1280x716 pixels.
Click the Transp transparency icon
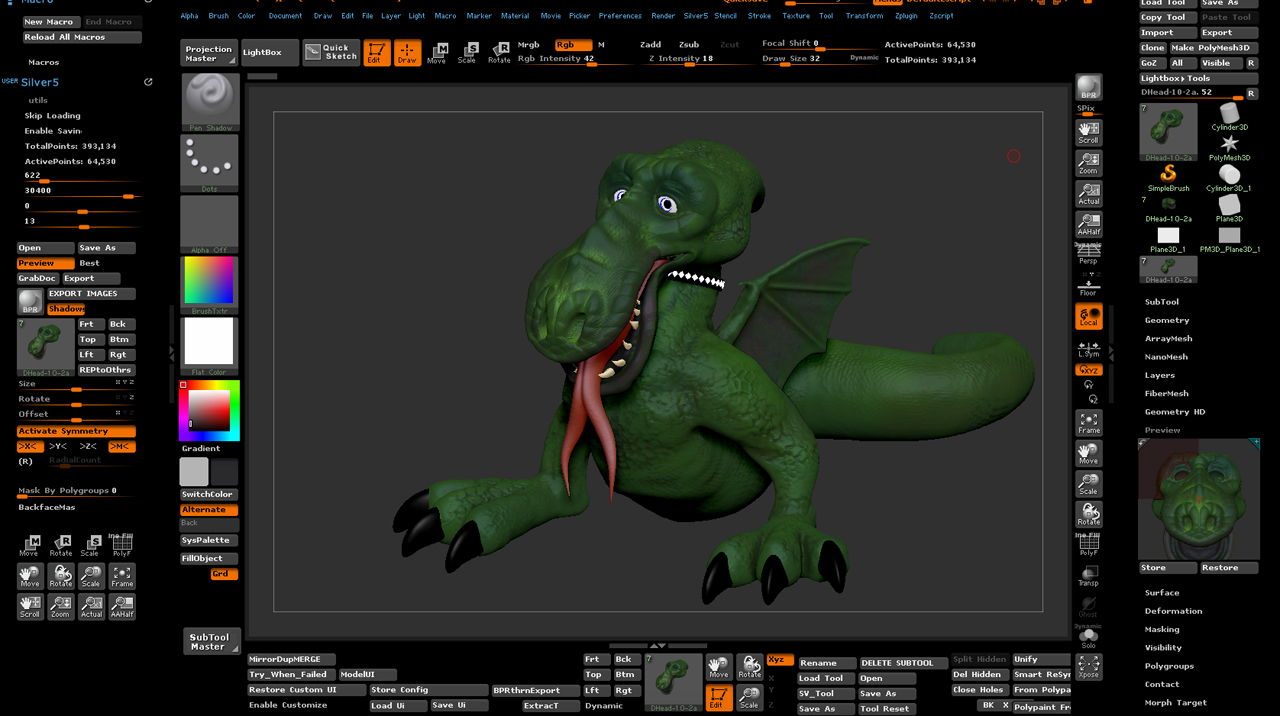pos(1088,575)
